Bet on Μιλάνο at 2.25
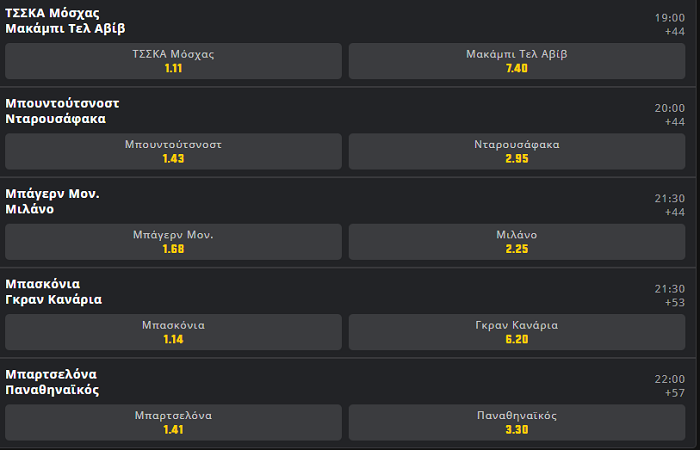This screenshot has height=450, width=700. (517, 242)
